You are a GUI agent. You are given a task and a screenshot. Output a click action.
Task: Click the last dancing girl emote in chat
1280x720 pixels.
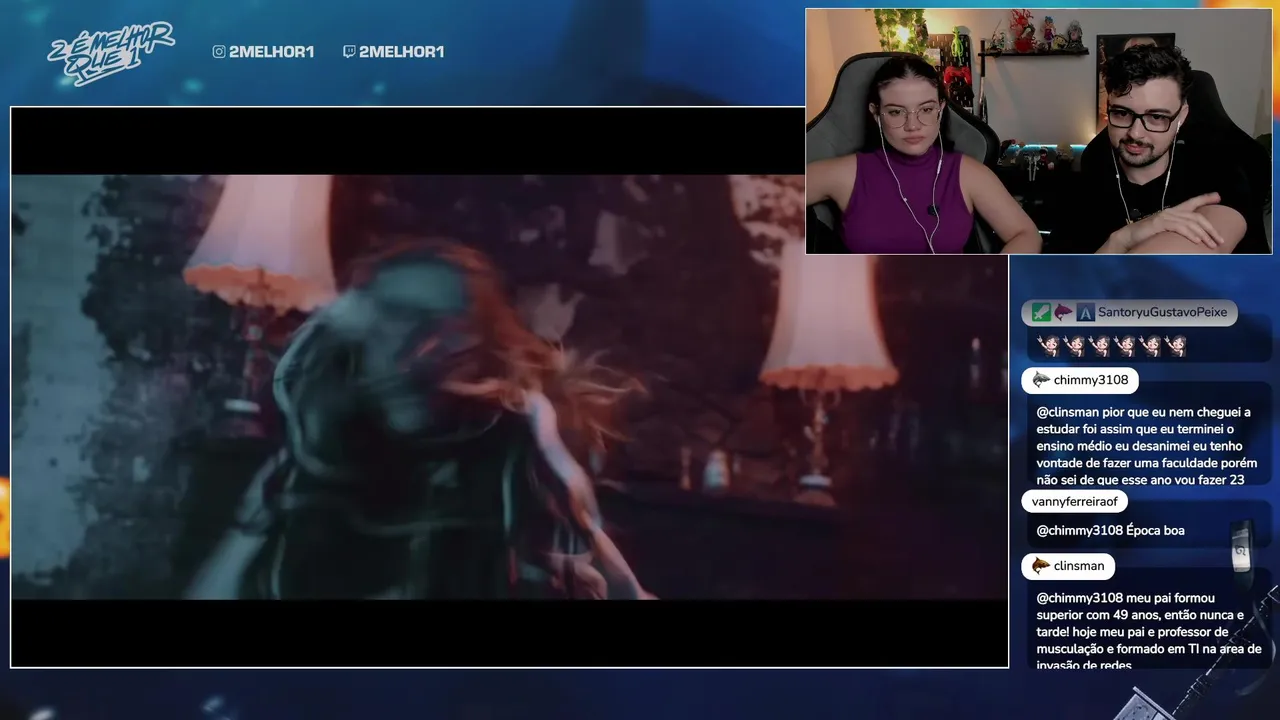[1177, 346]
